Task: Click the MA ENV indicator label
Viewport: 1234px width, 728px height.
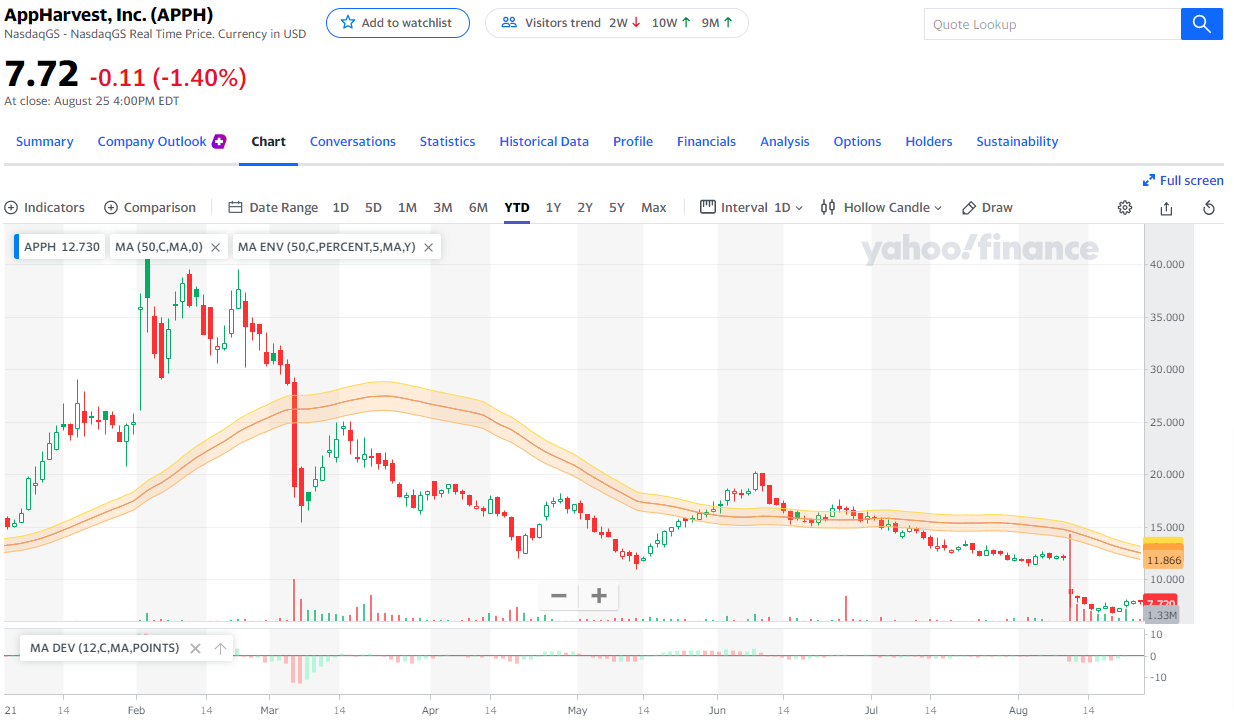Action: 326,247
